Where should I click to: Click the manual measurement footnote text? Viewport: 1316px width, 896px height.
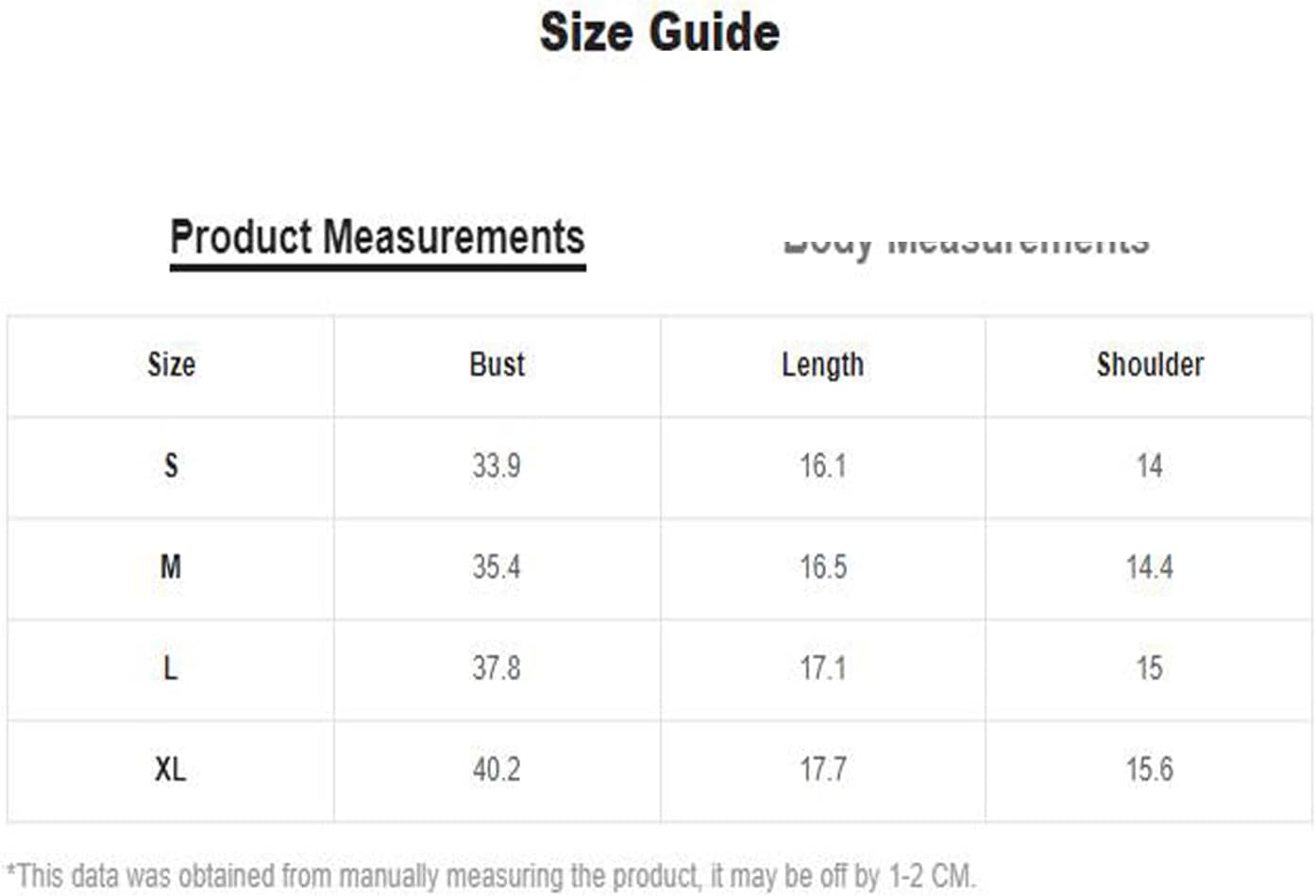(x=491, y=876)
